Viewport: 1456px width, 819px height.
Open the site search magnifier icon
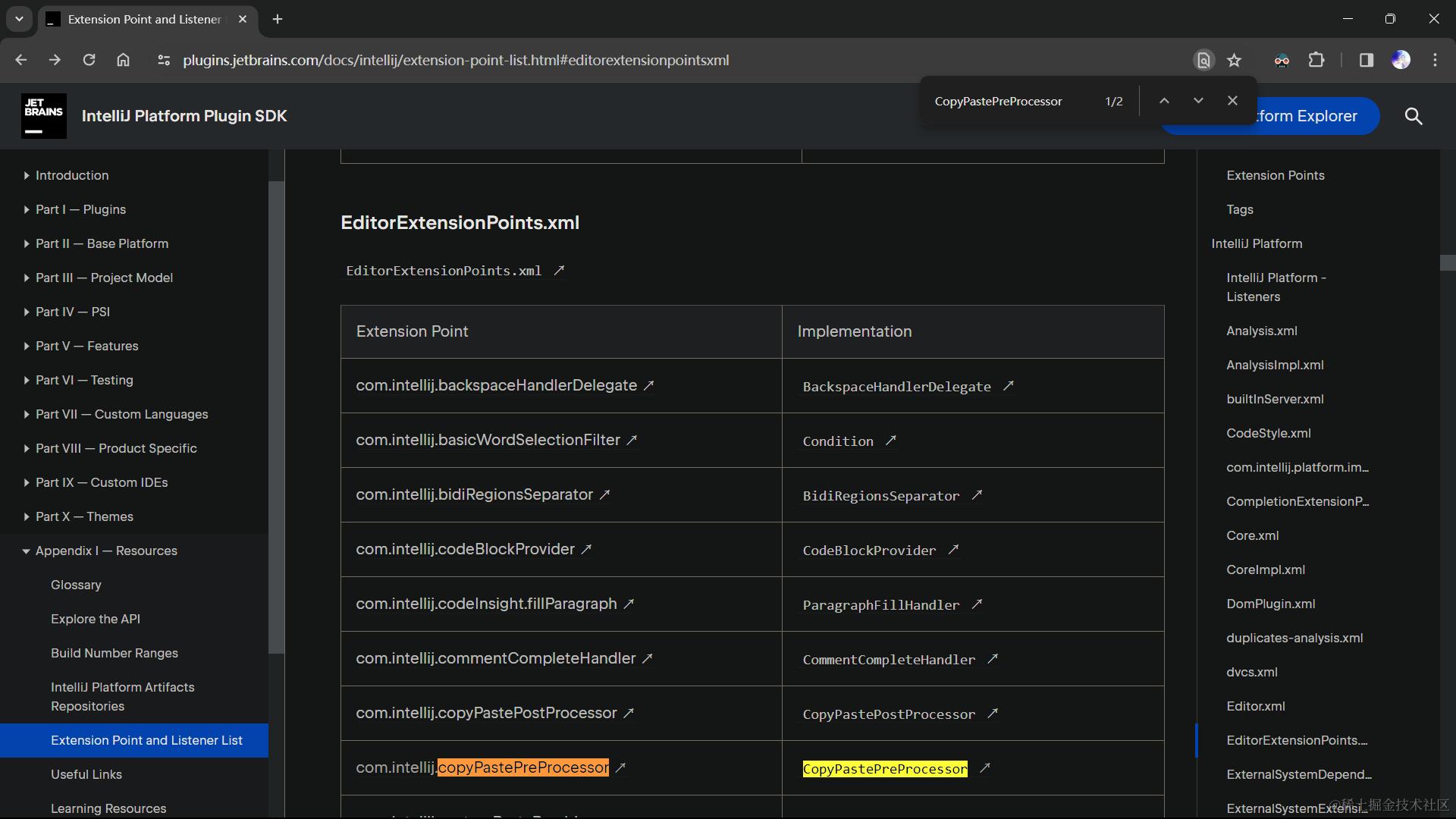tap(1414, 116)
